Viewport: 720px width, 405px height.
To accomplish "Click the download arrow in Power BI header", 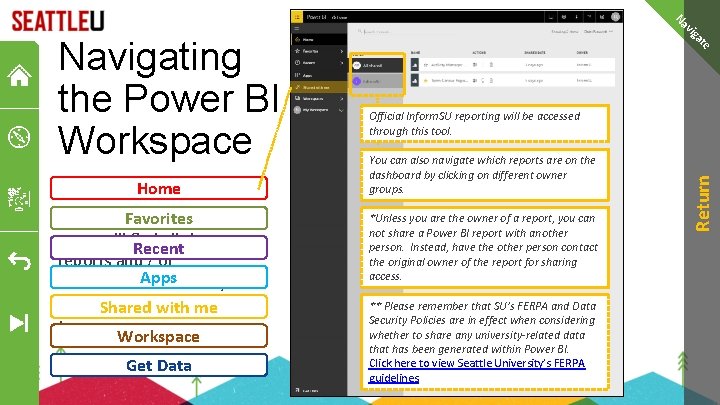I will pos(577,17).
